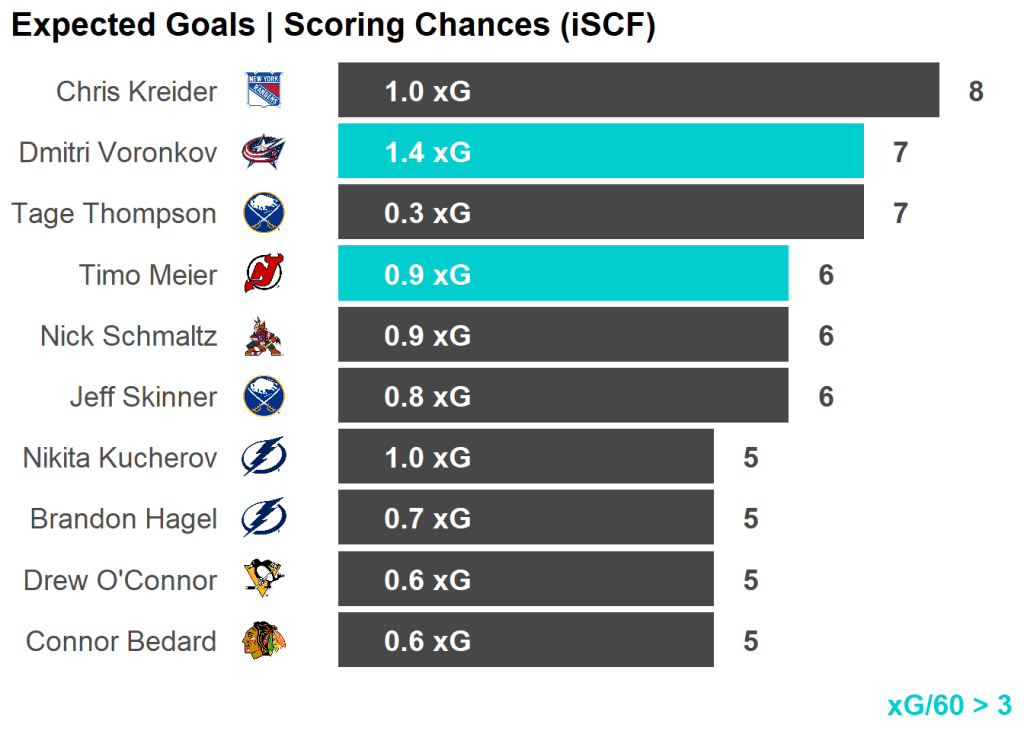Select the Chicago Blackhawks logo
1024x731 pixels.
pos(264,641)
